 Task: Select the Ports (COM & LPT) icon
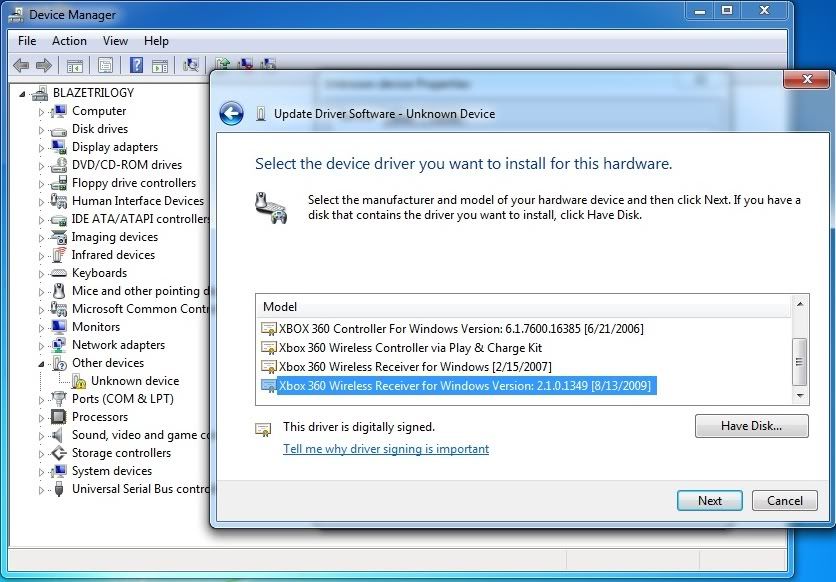(x=59, y=399)
